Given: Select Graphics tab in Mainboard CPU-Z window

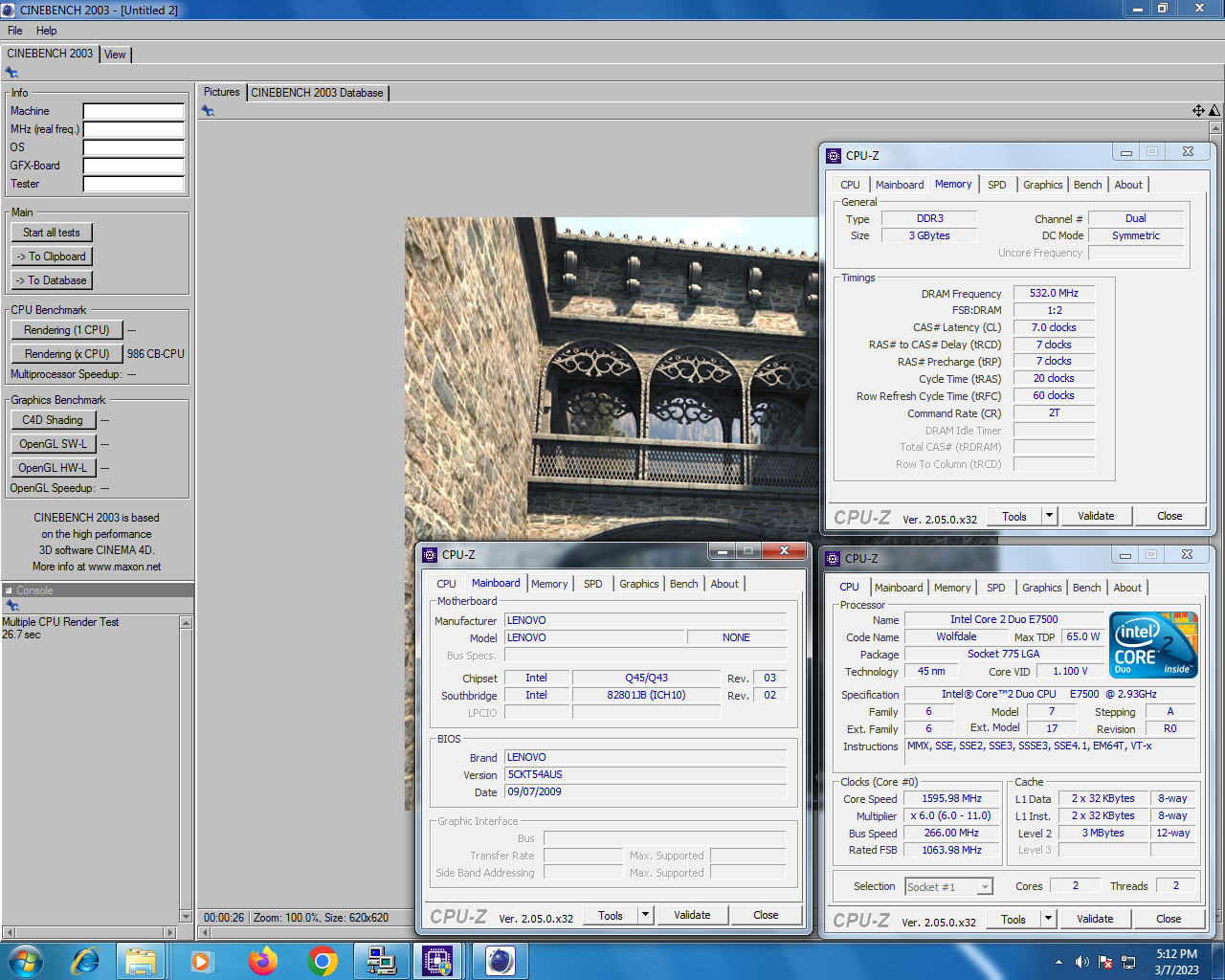Looking at the screenshot, I should [x=638, y=584].
